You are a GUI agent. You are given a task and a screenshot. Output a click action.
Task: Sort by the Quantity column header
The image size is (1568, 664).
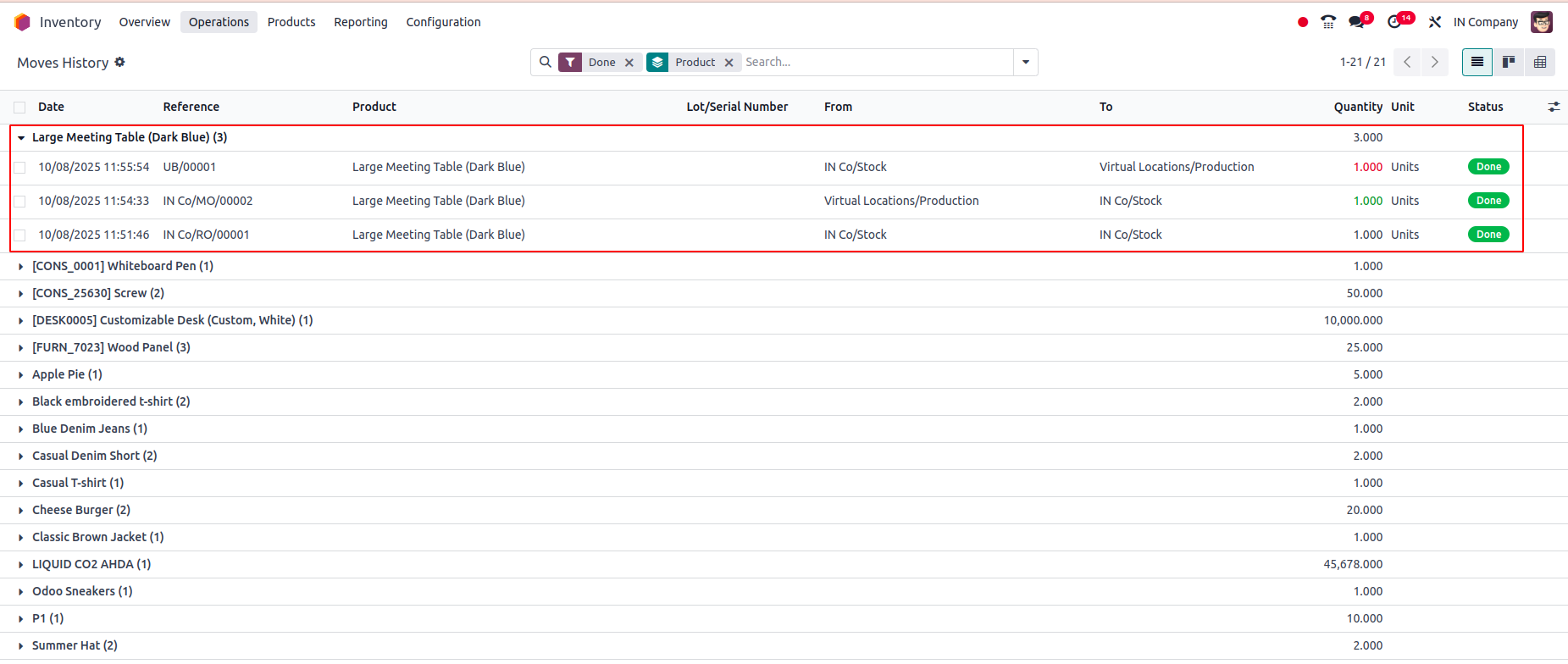tap(1357, 107)
